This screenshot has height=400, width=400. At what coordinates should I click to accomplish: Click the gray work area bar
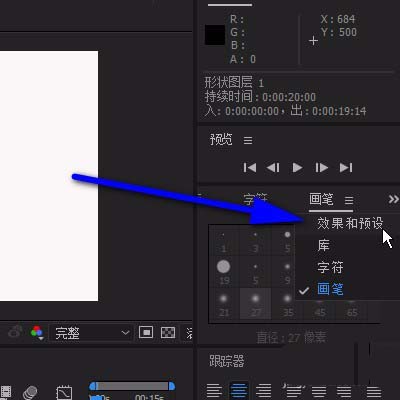coord(133,386)
